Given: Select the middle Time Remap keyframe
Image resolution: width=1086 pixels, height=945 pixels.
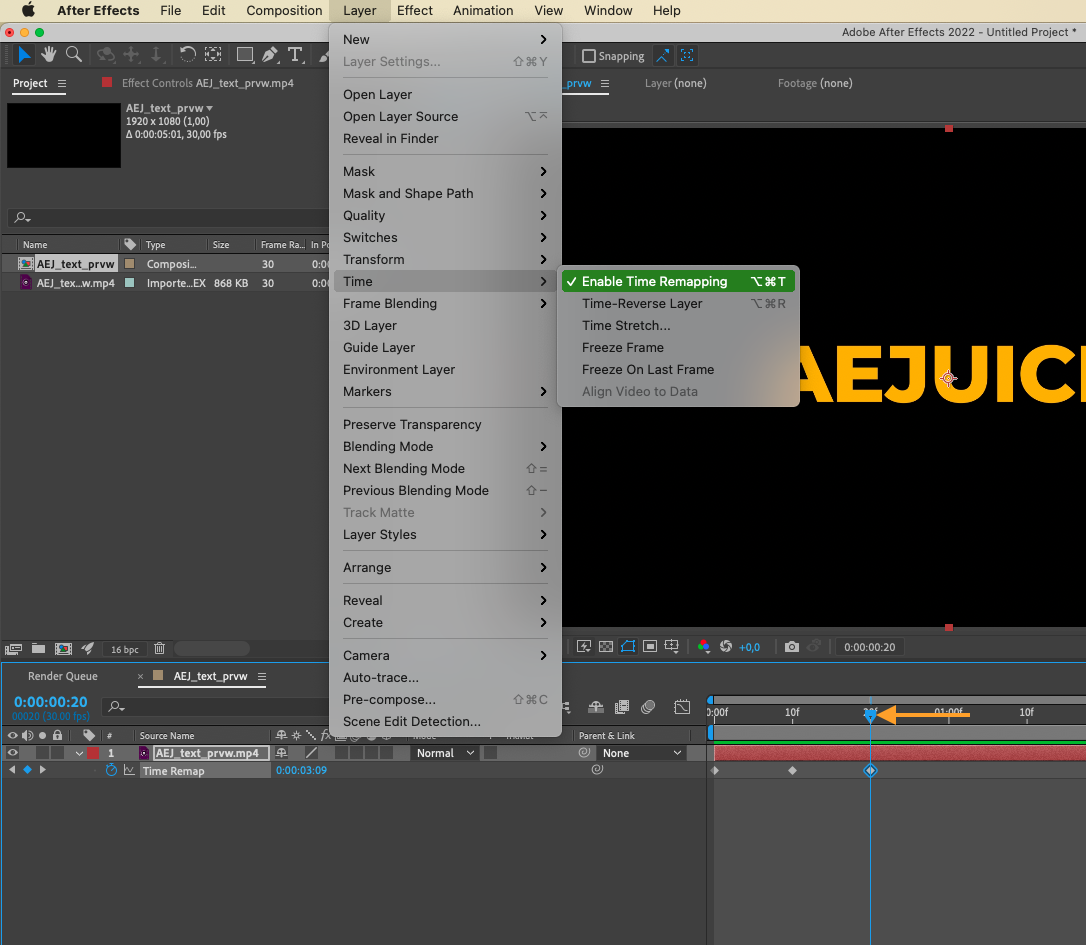Looking at the screenshot, I should tap(792, 771).
